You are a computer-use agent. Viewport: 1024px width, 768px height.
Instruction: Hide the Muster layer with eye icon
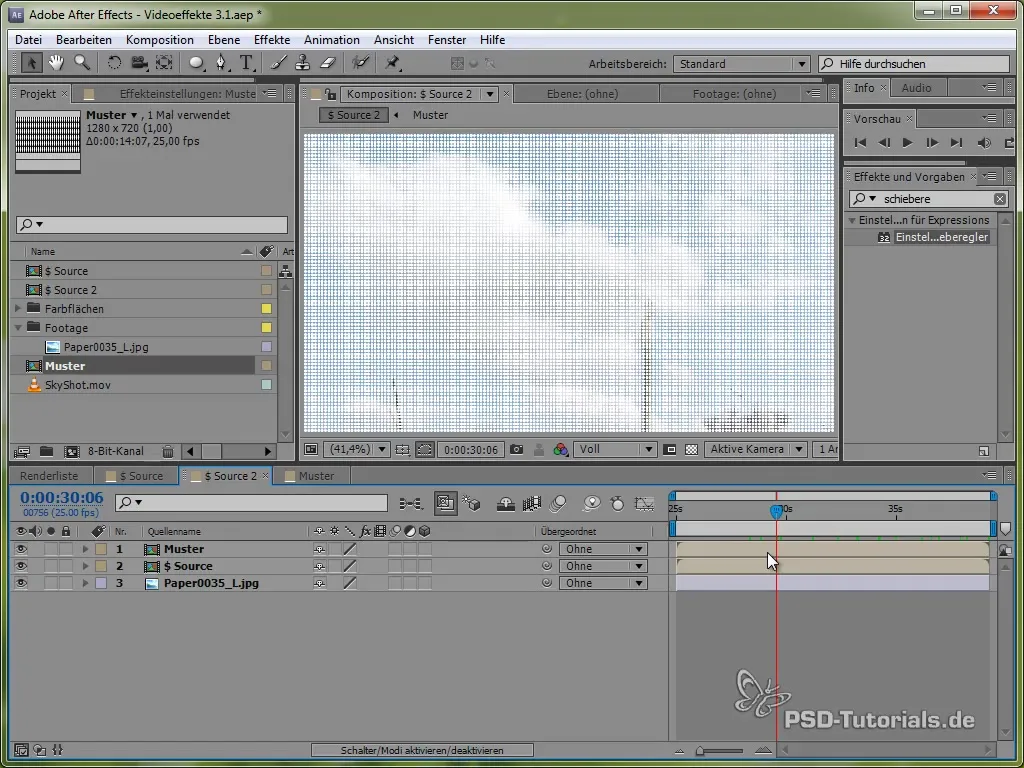(21, 549)
